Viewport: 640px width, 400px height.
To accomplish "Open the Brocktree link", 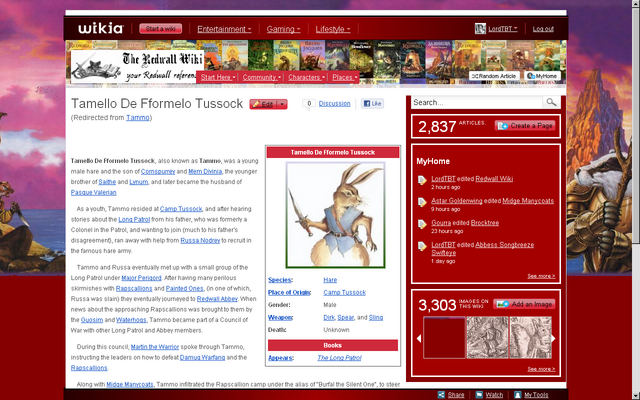I will [x=485, y=223].
